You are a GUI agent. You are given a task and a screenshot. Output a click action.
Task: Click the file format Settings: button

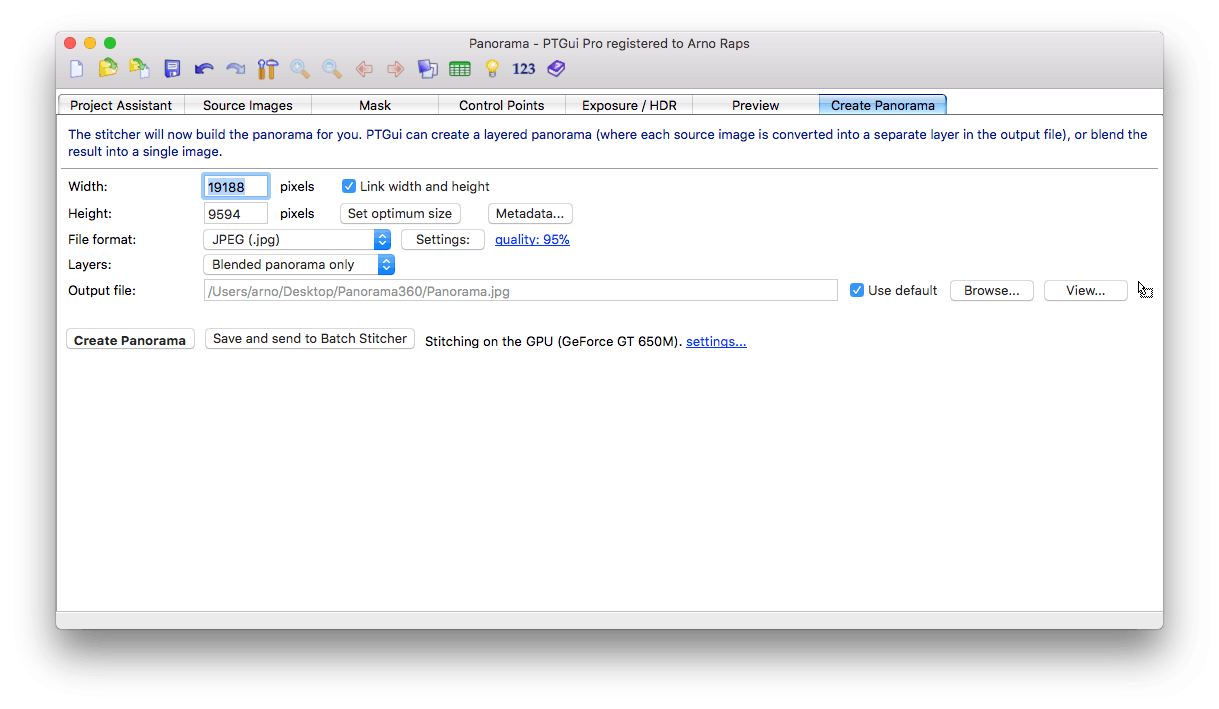coord(443,240)
